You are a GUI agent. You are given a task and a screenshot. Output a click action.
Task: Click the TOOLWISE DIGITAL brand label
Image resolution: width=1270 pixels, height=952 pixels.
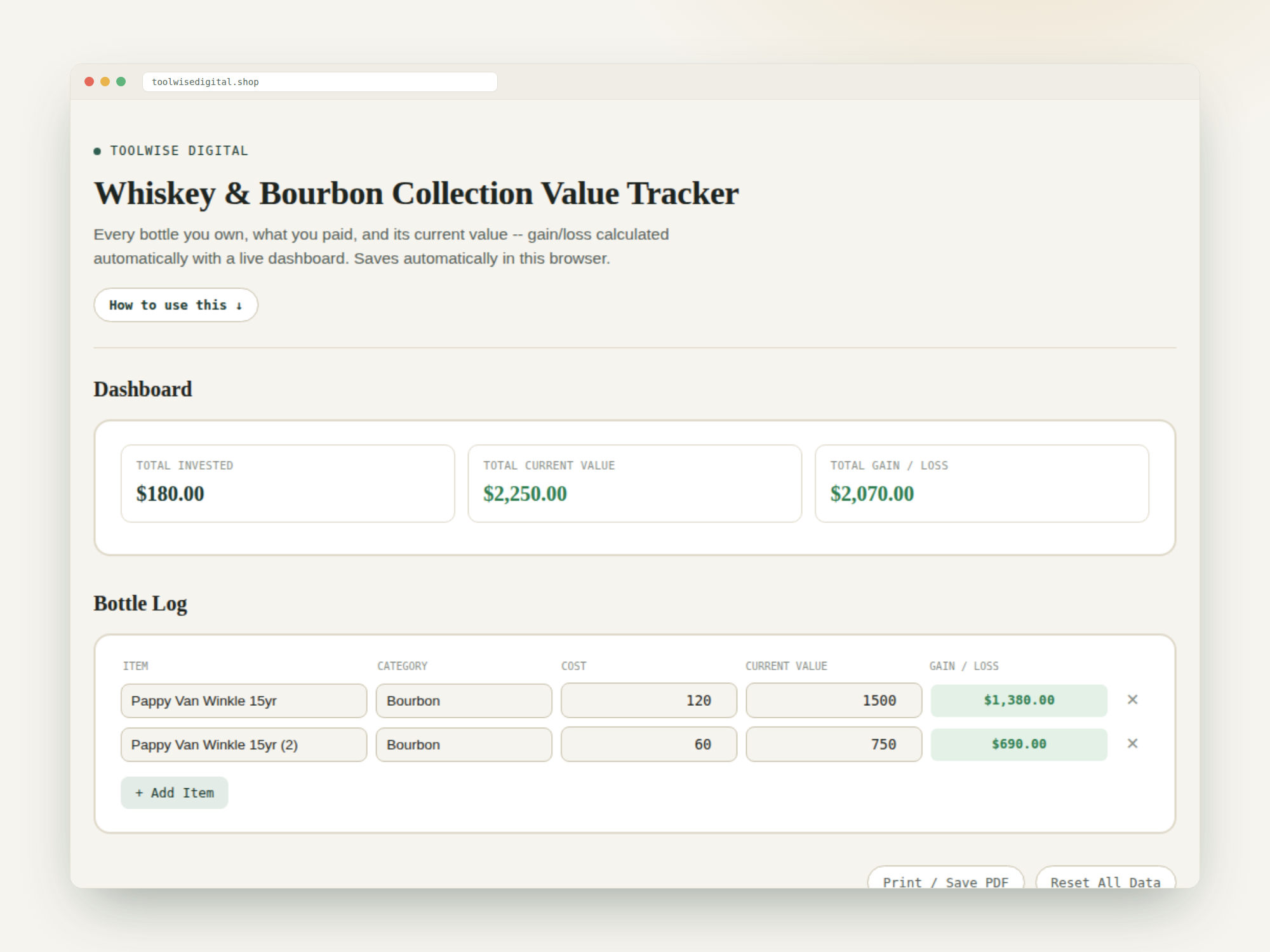[x=179, y=150]
